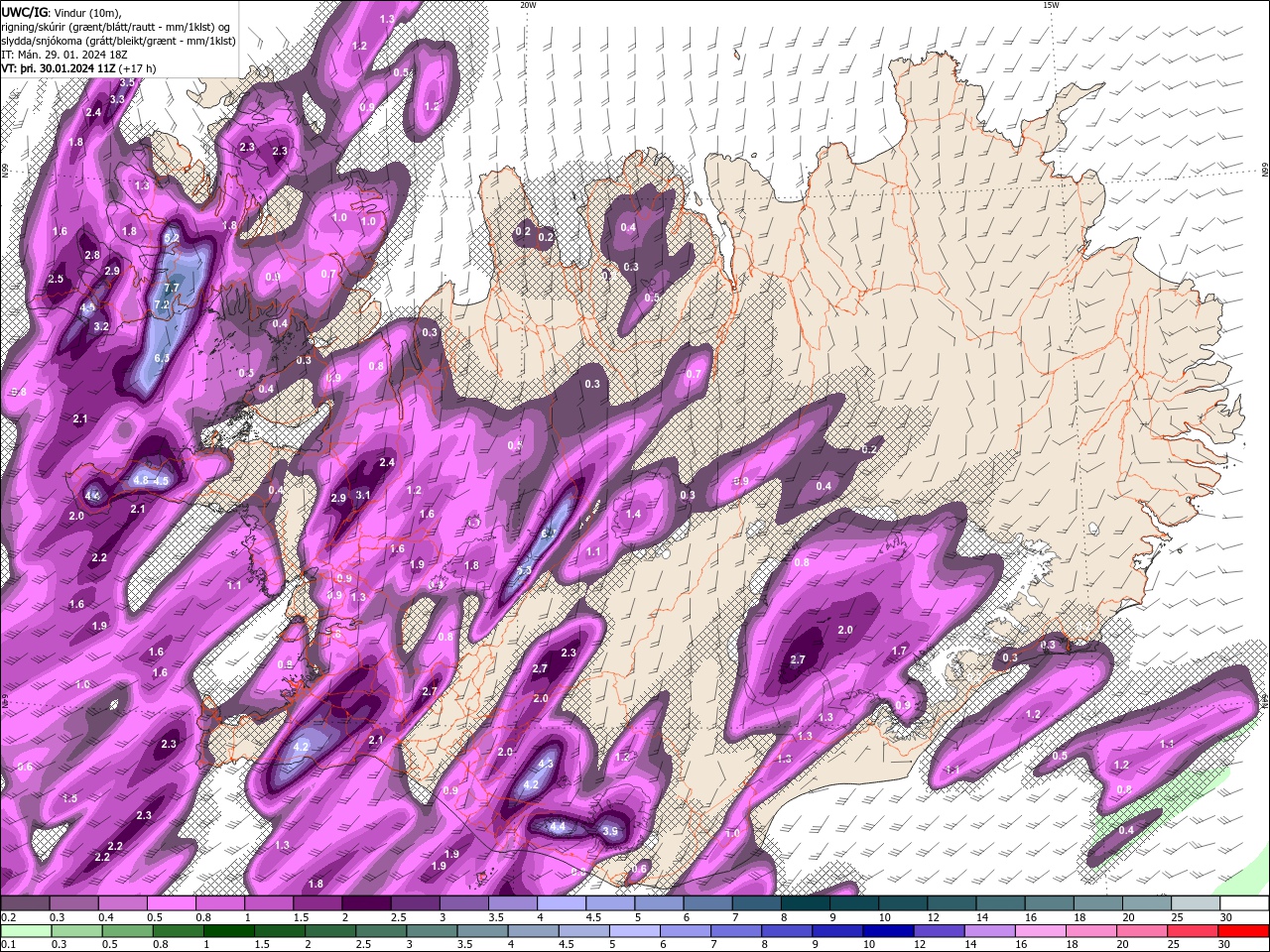Viewport: 1270px width, 952px height.
Task: Click the '3.3' precipitation value on the map
Action: tap(117, 99)
